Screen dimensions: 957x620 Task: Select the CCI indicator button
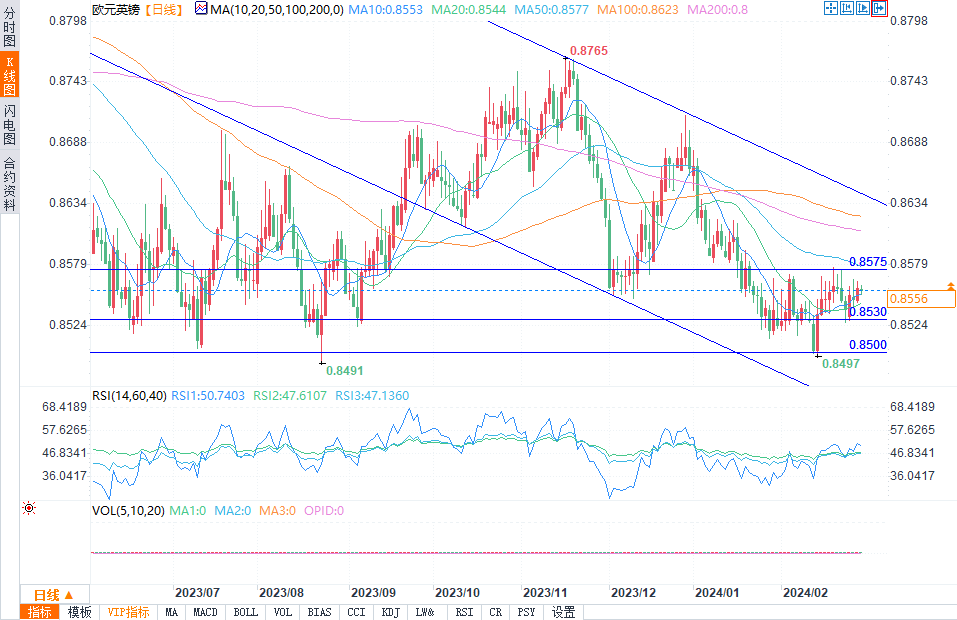[x=356, y=612]
